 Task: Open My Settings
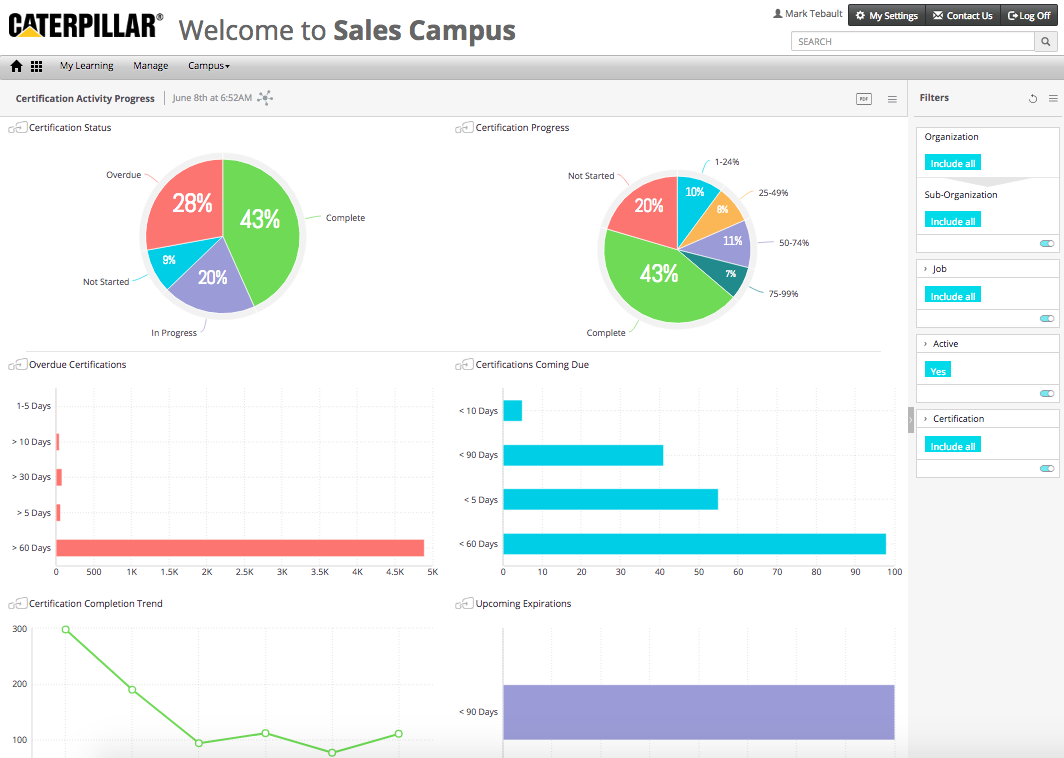tap(885, 16)
